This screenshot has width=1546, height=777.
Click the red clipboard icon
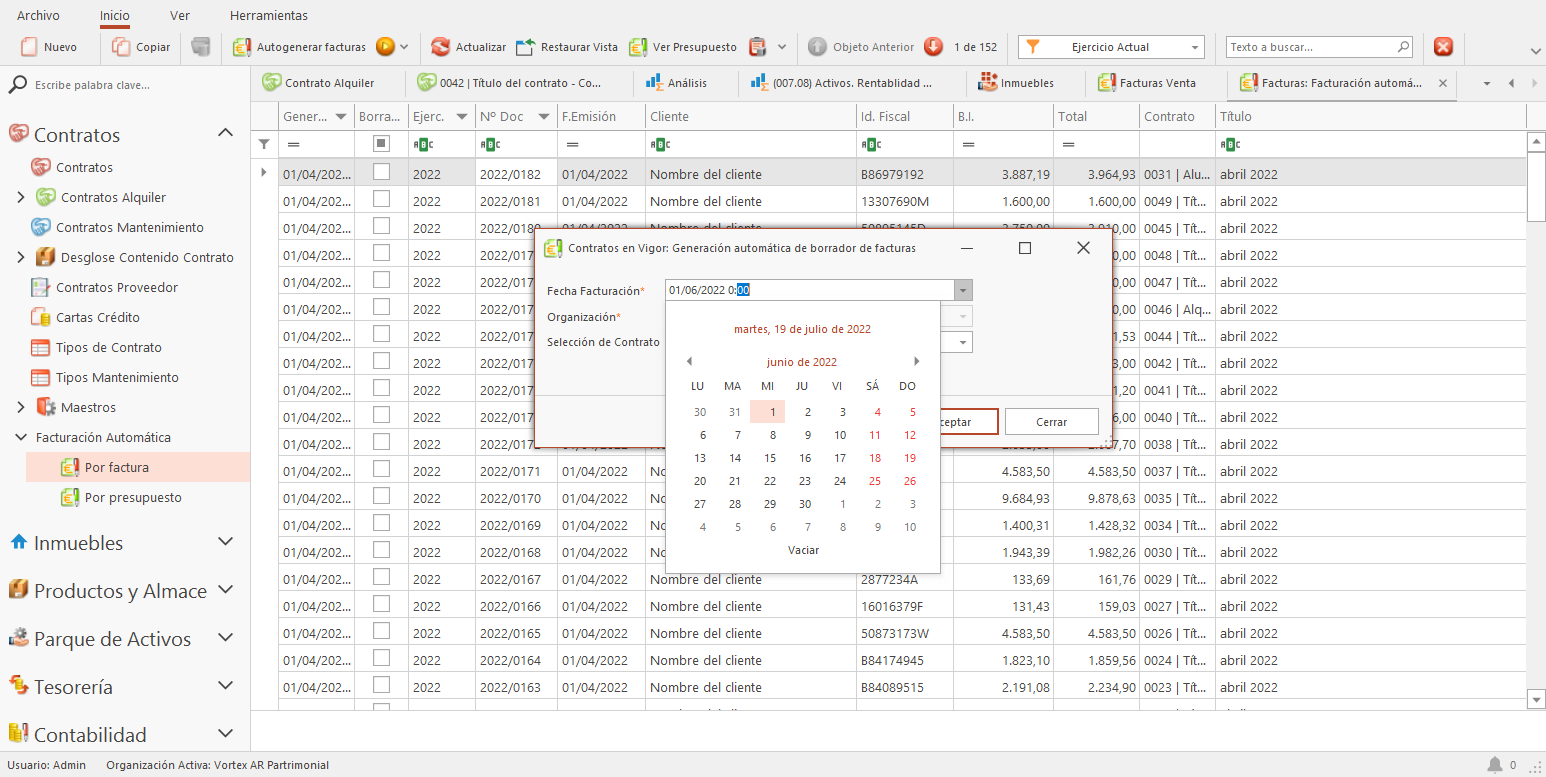point(757,47)
